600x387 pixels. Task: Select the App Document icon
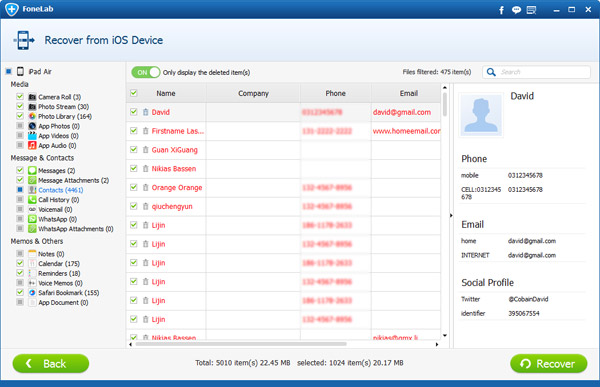point(33,302)
